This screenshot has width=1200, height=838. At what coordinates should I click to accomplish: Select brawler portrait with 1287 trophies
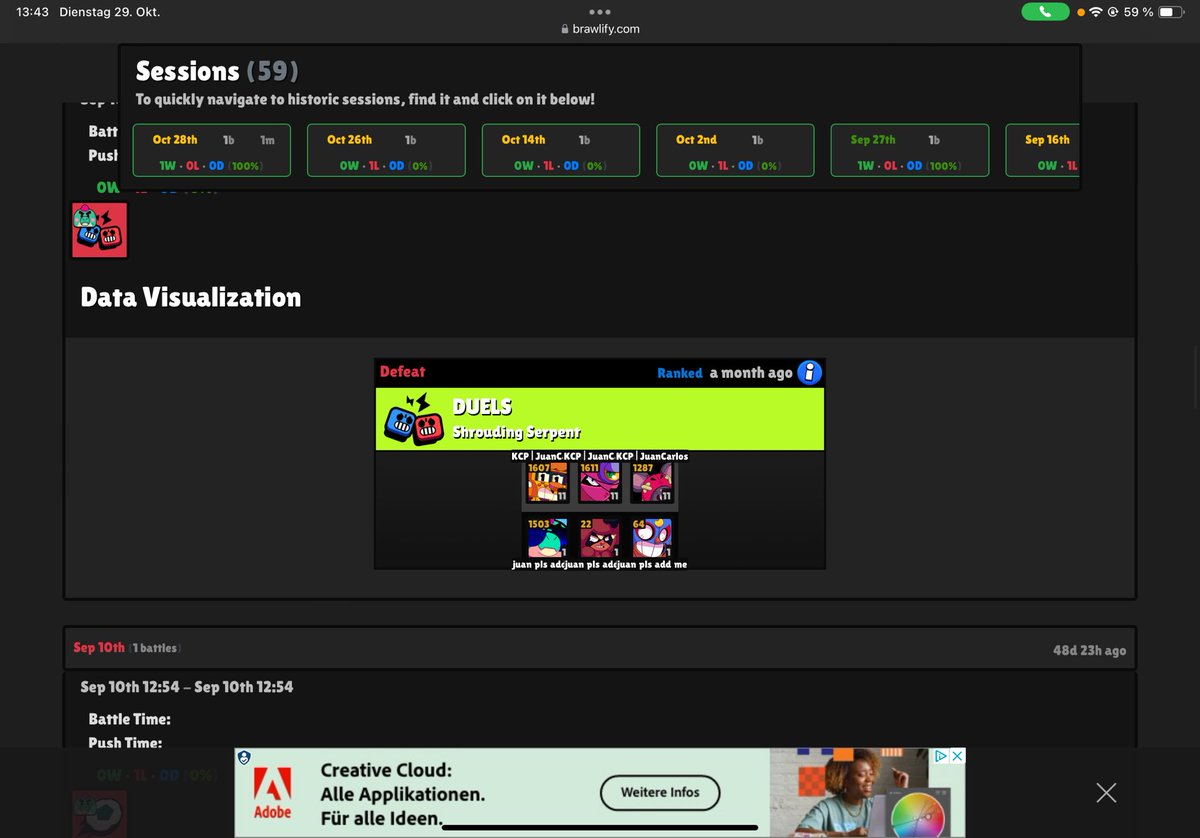click(652, 483)
